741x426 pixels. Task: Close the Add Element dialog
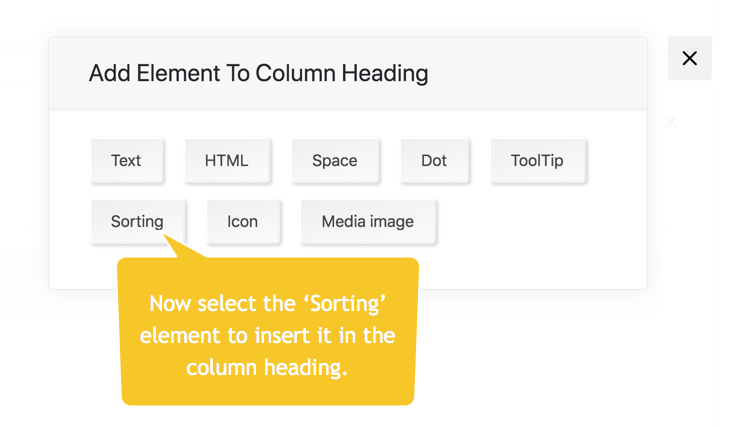(689, 58)
